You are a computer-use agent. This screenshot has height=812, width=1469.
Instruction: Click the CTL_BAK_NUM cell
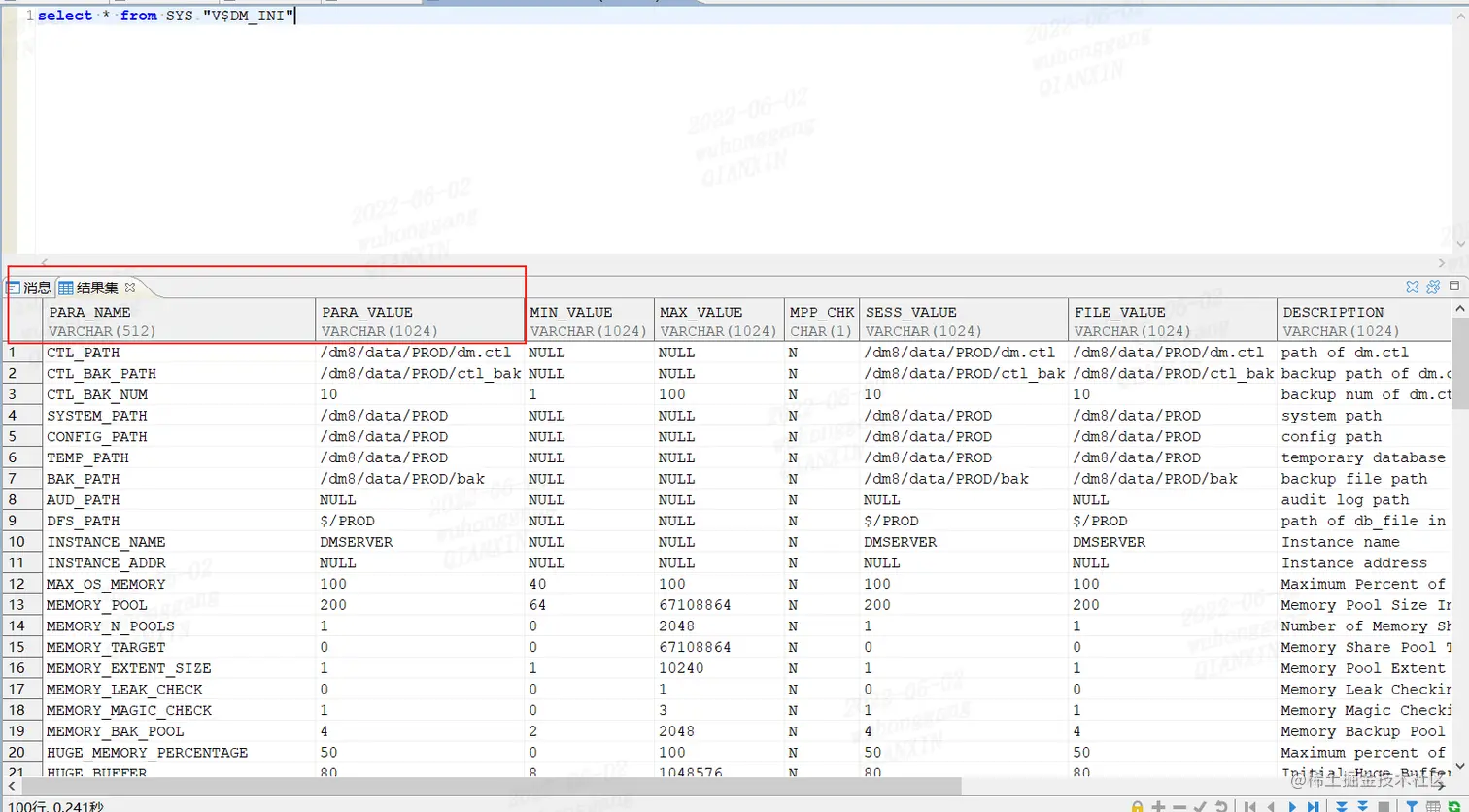point(180,394)
